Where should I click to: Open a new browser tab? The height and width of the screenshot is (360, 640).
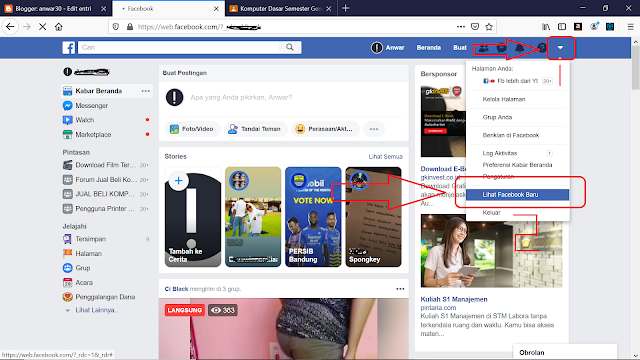(346, 8)
